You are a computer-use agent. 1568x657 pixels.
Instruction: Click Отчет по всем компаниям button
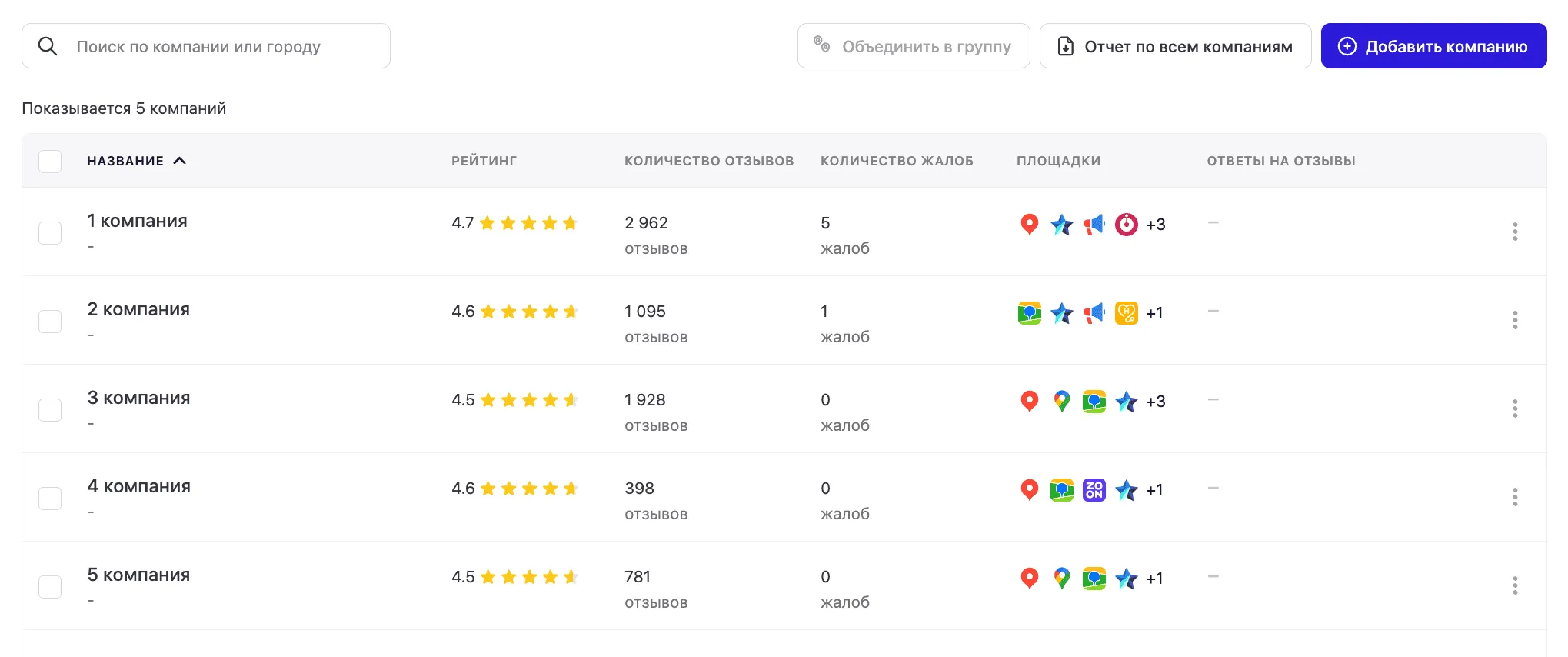[x=1175, y=46]
